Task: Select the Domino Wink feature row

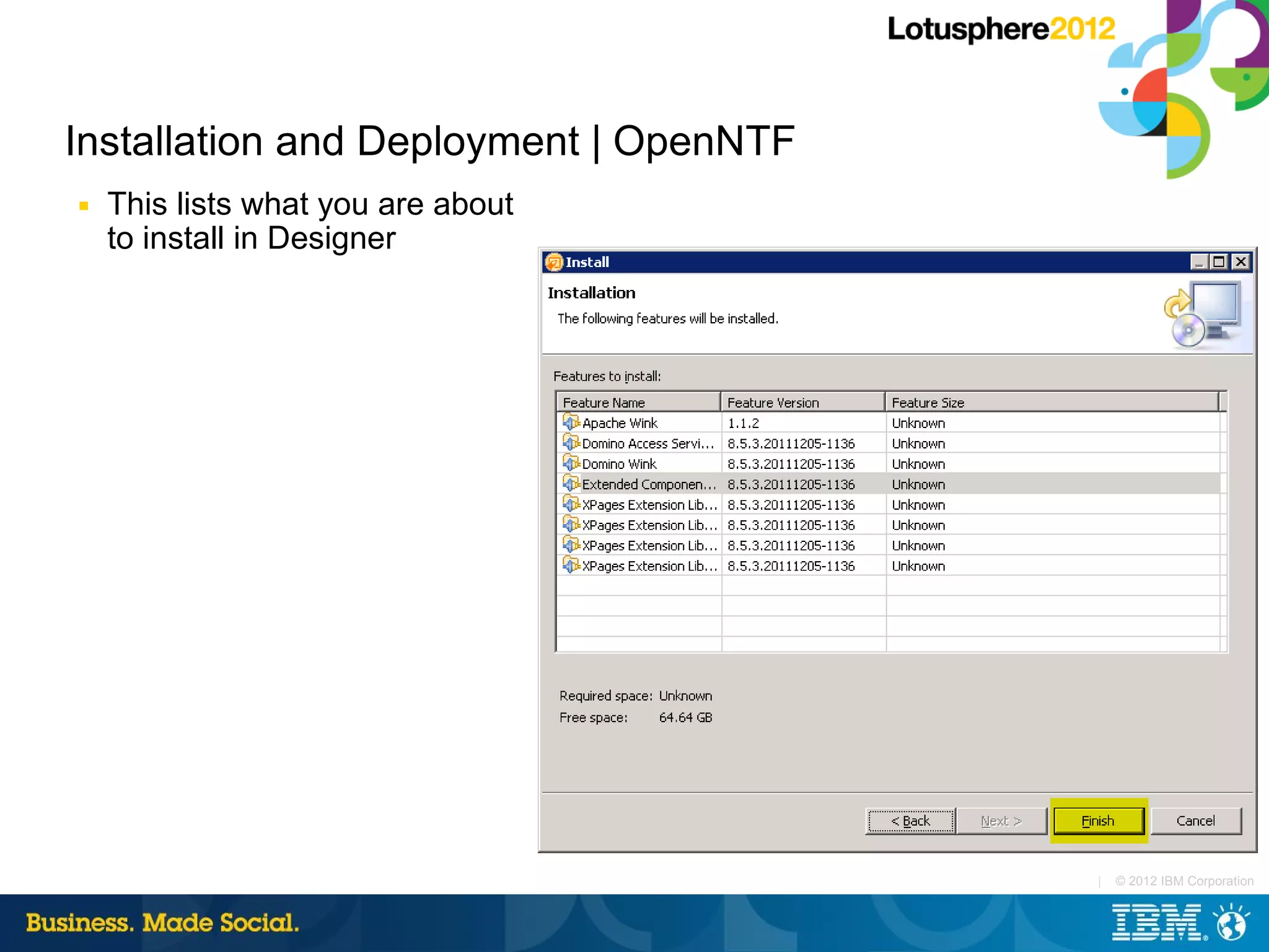Action: 889,464
